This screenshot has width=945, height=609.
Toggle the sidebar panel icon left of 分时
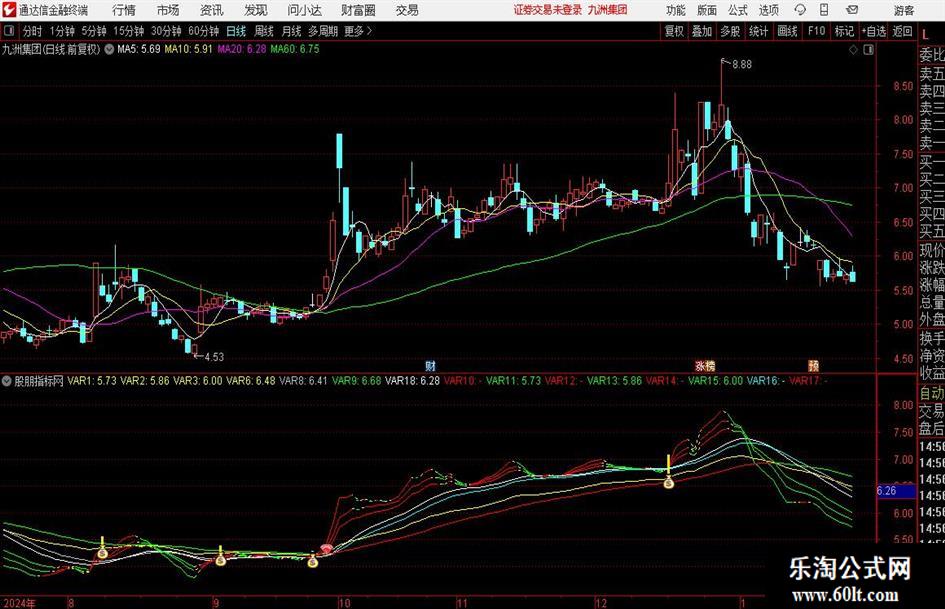click(x=9, y=31)
